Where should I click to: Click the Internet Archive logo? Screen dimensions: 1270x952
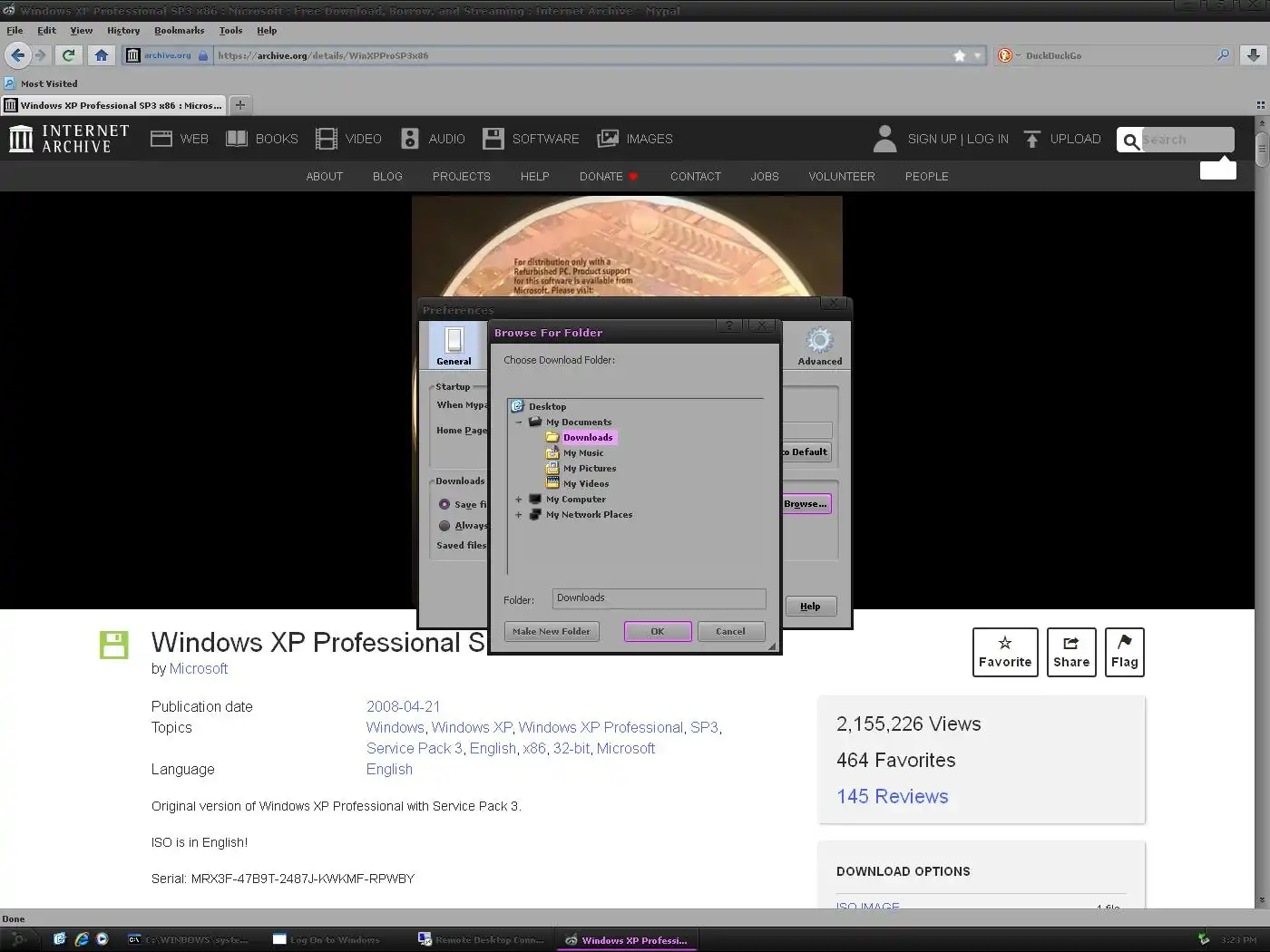[x=69, y=139]
